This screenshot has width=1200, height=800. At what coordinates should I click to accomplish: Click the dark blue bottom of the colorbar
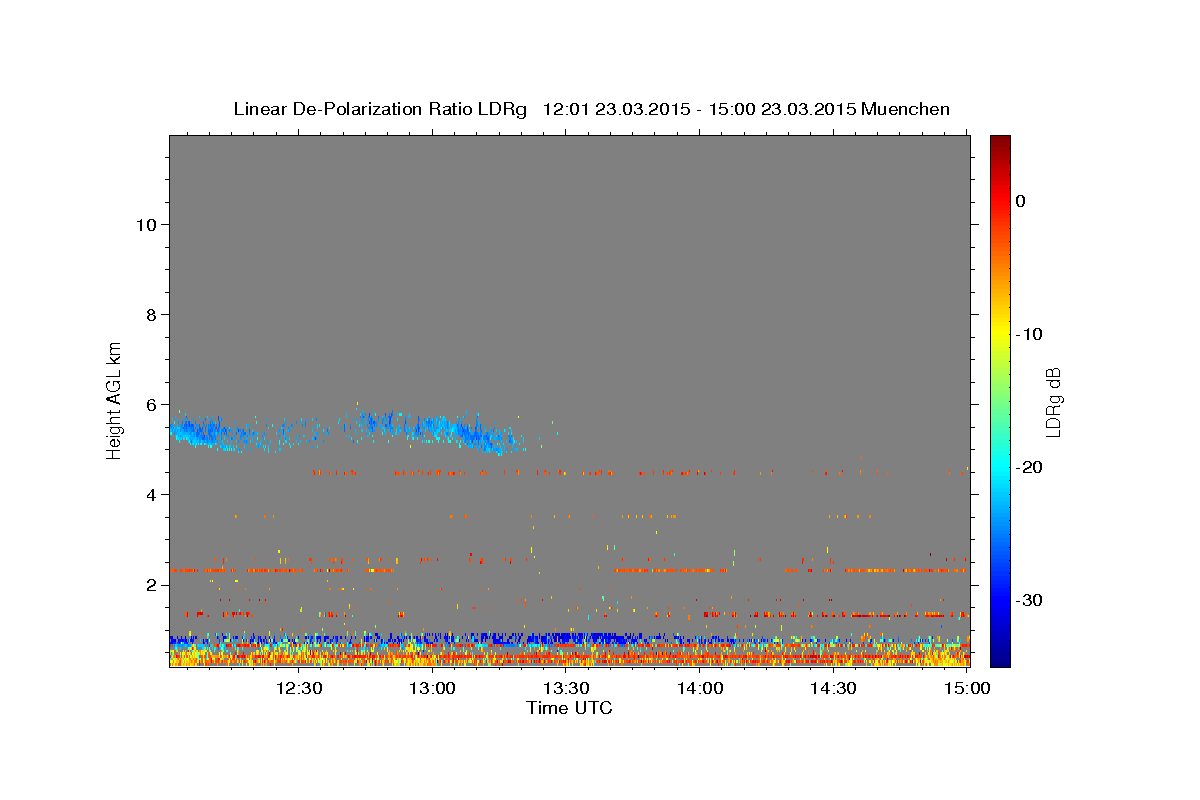click(1000, 655)
